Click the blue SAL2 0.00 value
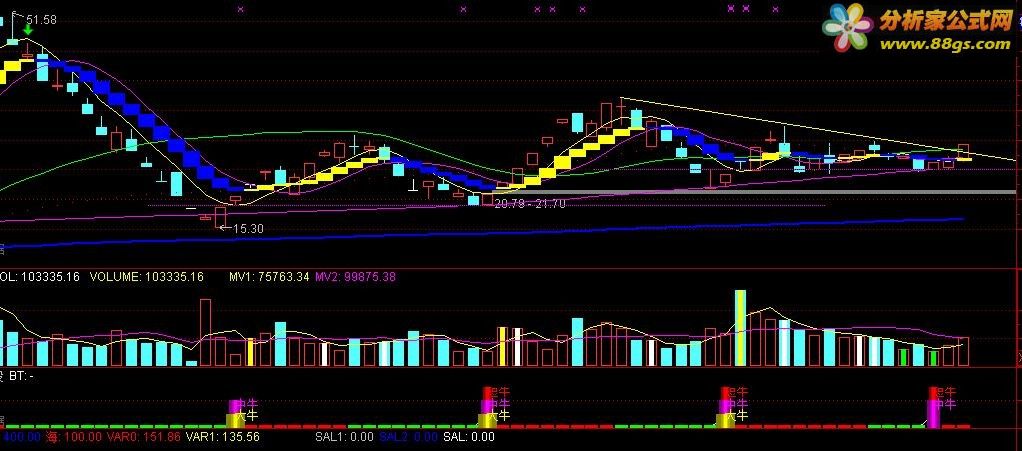 coord(408,437)
